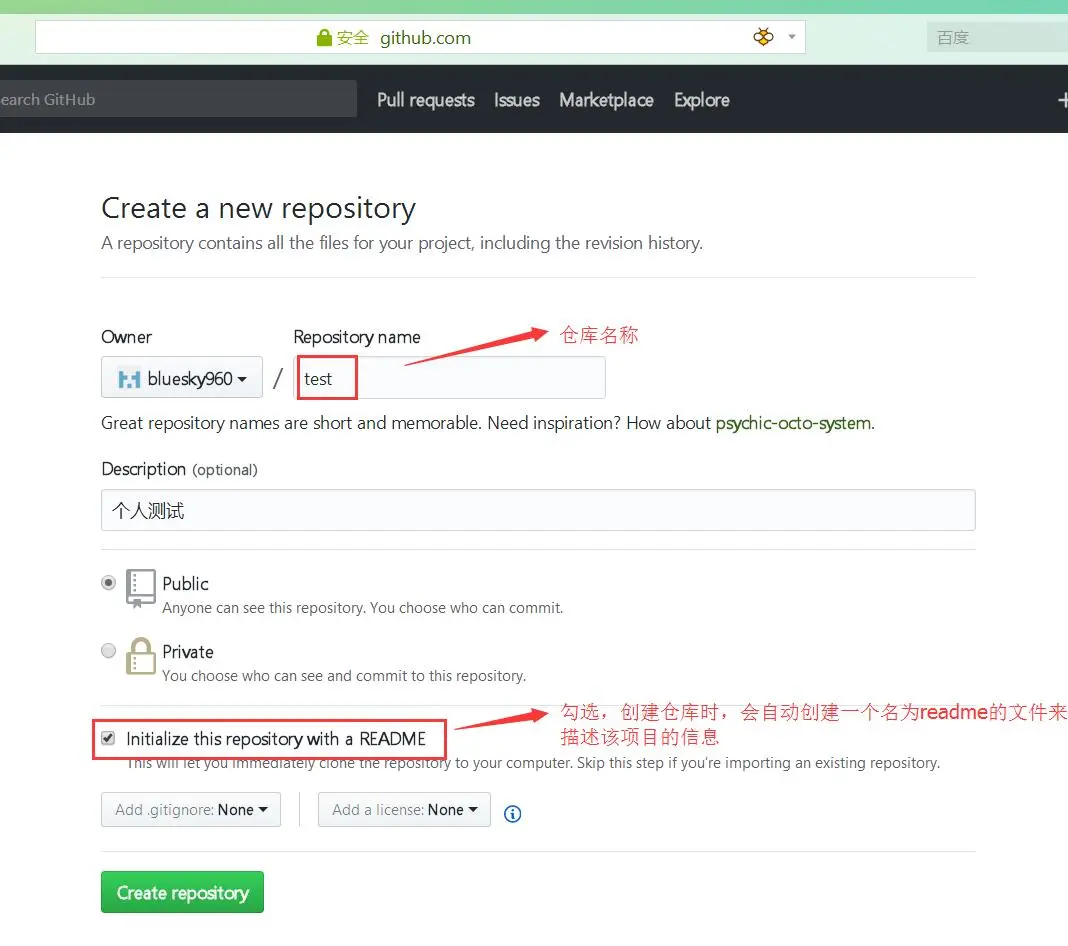The width and height of the screenshot is (1068, 946).
Task: Click the Owner label
Action: tap(126, 337)
